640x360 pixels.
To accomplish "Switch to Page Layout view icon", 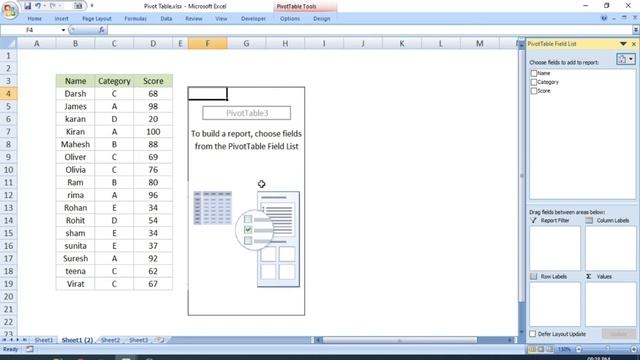I will click(541, 349).
